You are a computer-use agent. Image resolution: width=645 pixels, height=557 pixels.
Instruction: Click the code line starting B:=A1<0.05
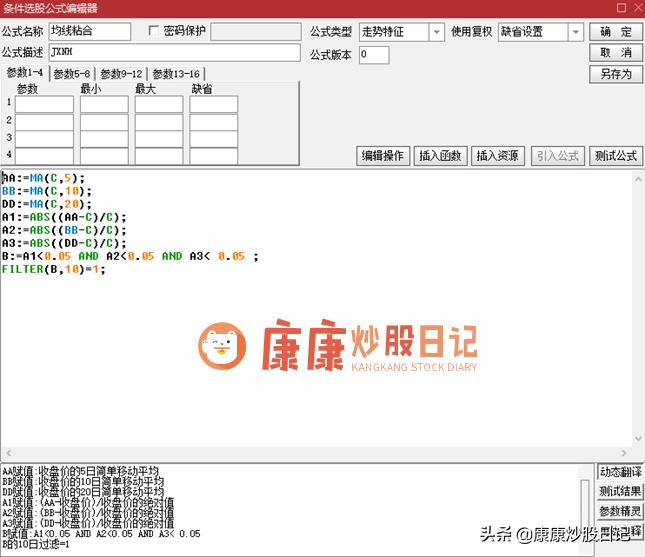tap(130, 256)
